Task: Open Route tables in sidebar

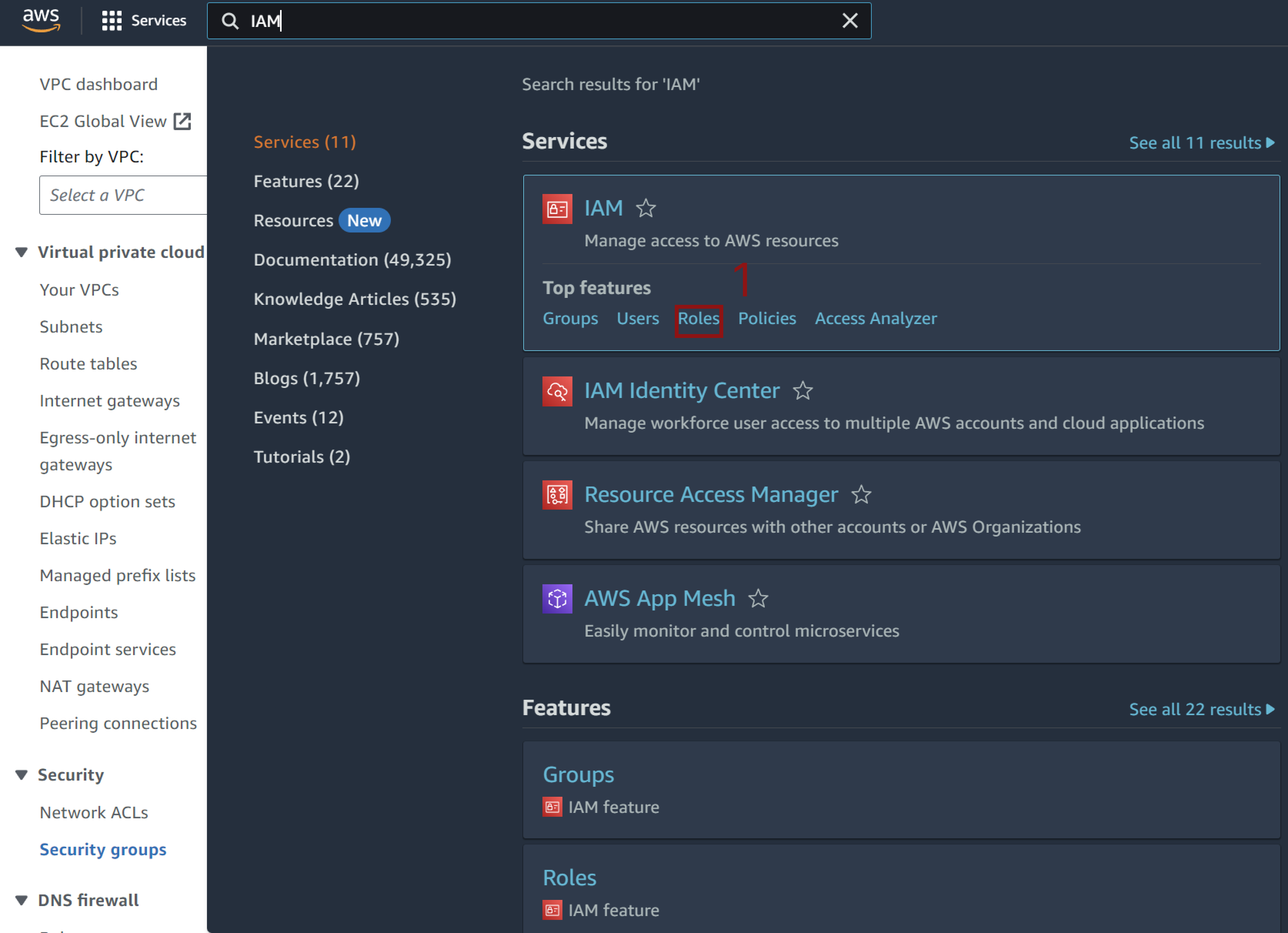Action: pyautogui.click(x=88, y=364)
